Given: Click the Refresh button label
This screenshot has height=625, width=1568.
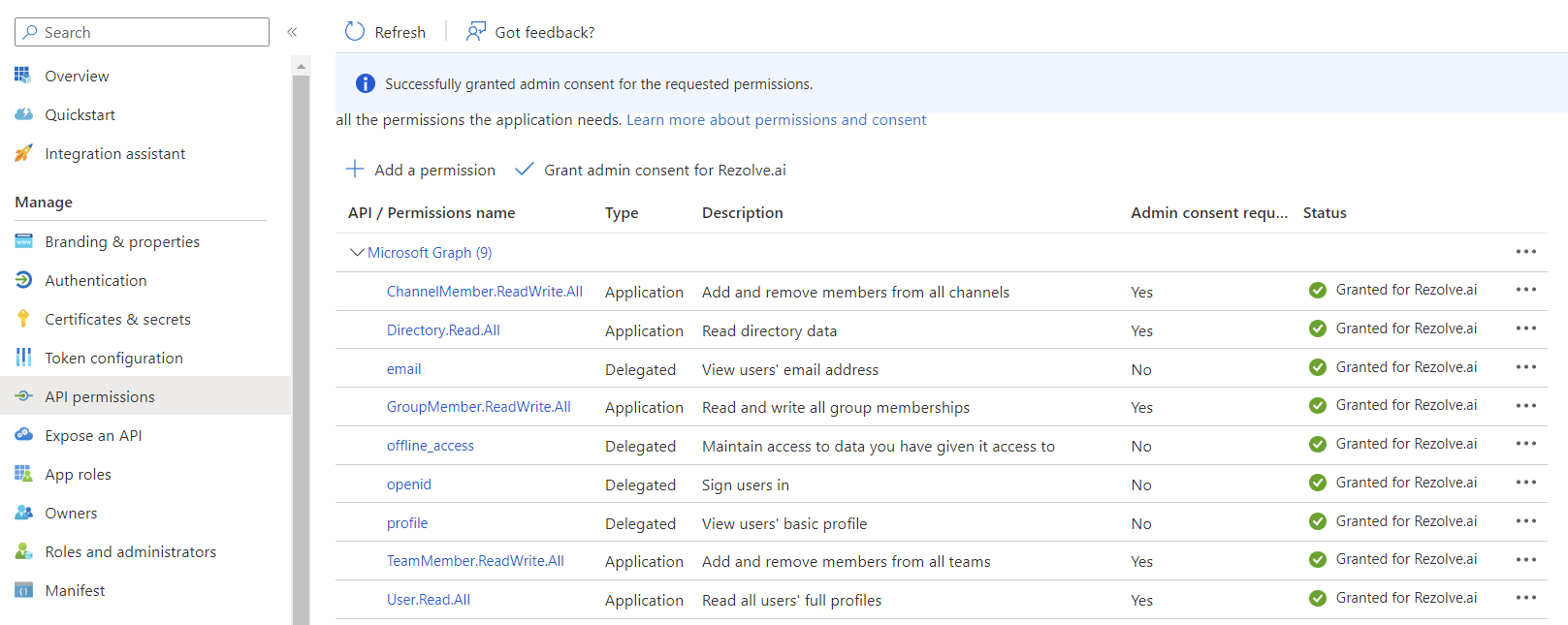Looking at the screenshot, I should click(400, 32).
